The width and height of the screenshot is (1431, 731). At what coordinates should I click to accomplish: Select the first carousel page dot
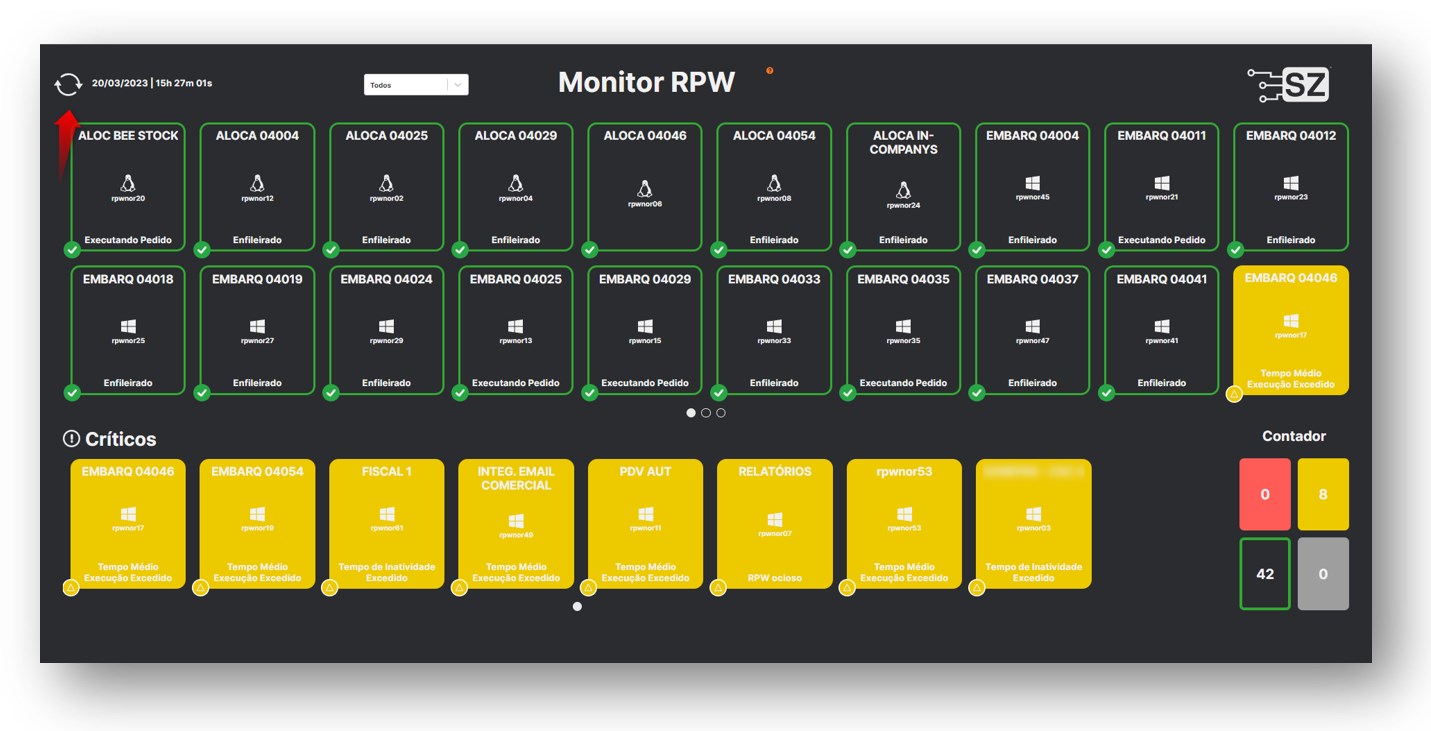click(691, 413)
